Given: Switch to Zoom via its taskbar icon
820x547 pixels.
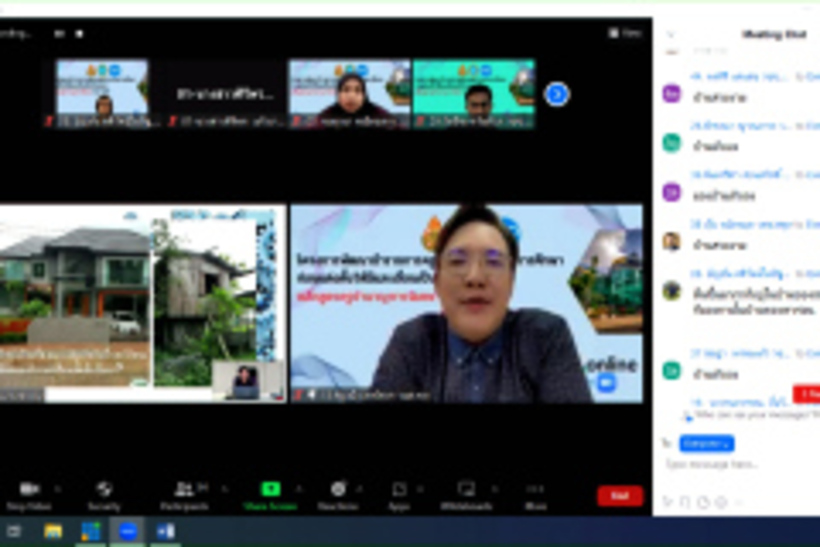Looking at the screenshot, I should pyautogui.click(x=128, y=532).
